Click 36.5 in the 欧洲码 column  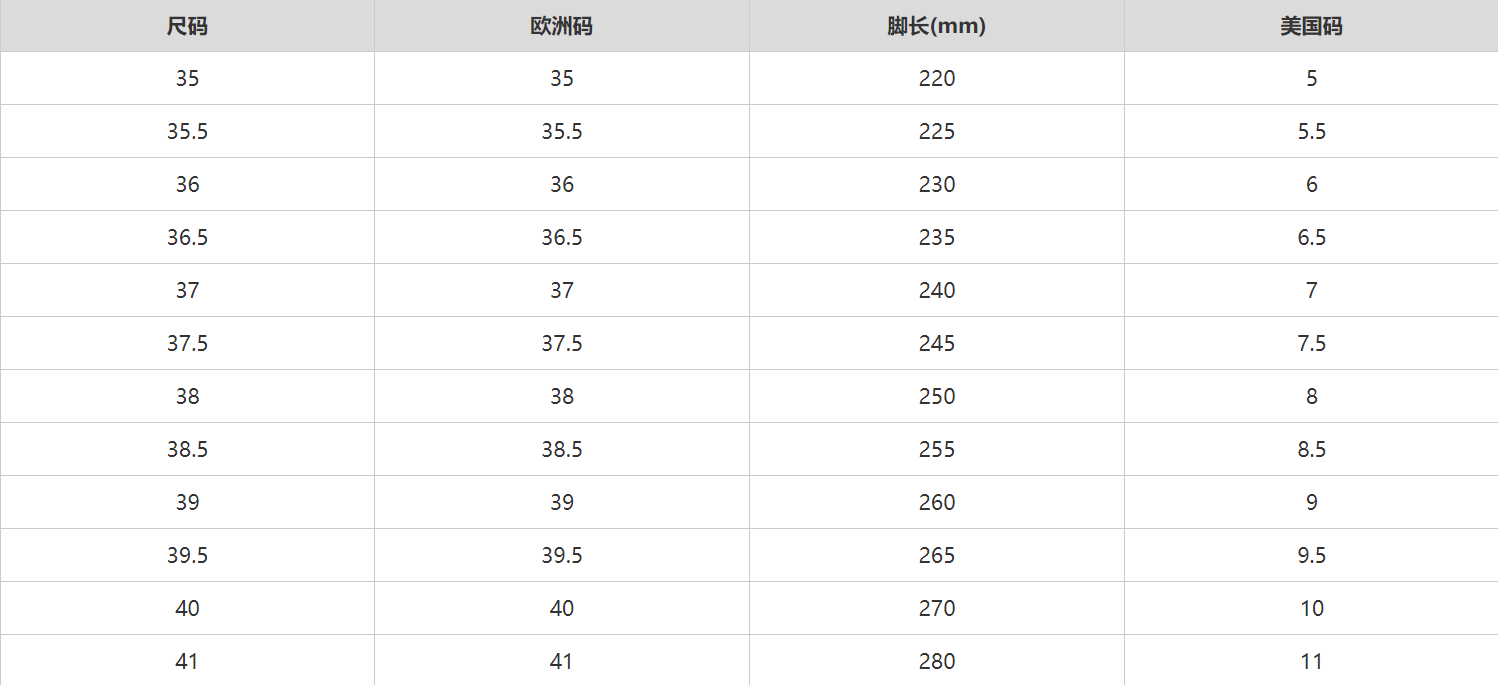tap(562, 237)
